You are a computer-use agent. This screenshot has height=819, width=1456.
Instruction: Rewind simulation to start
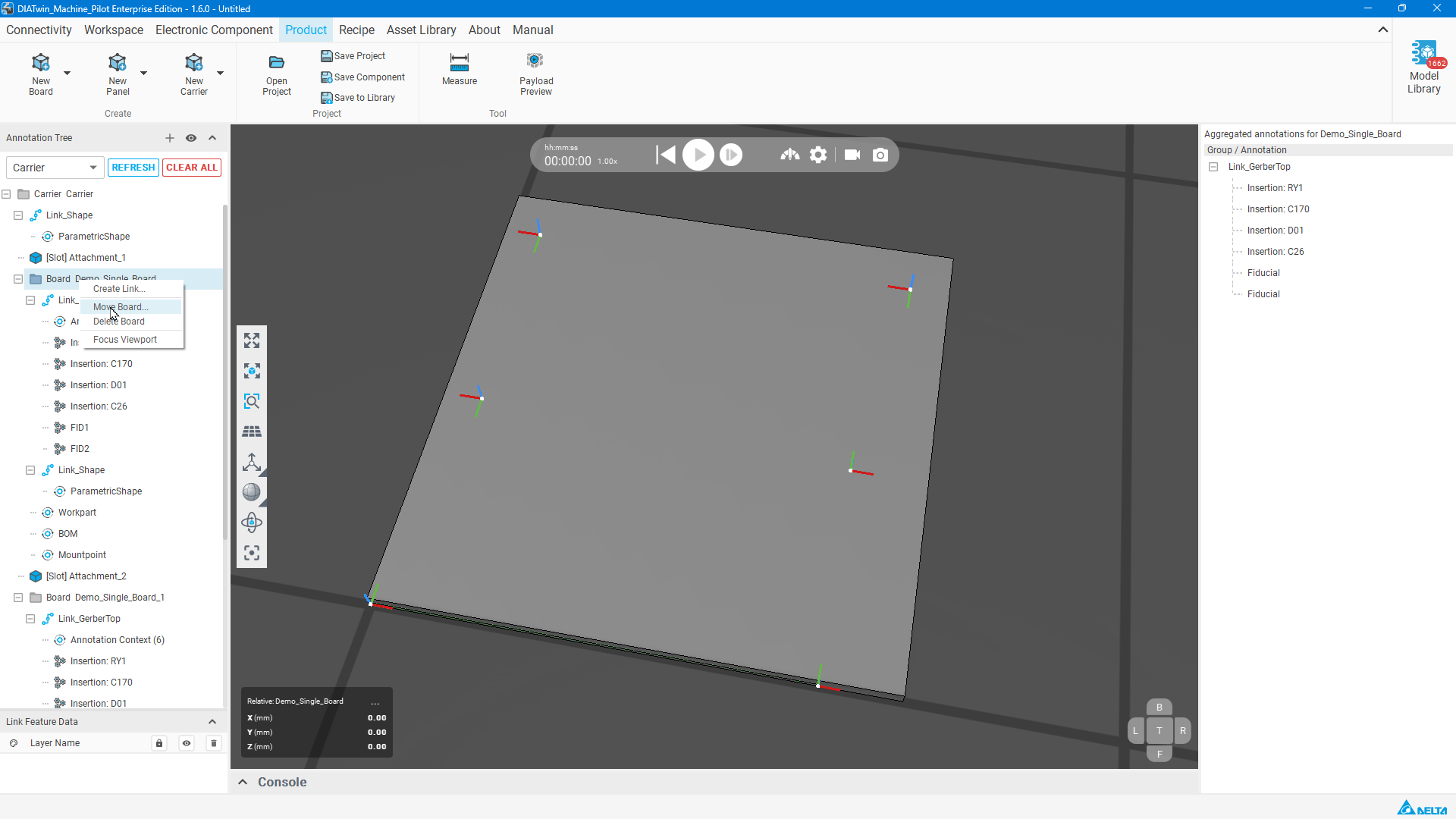pos(666,155)
